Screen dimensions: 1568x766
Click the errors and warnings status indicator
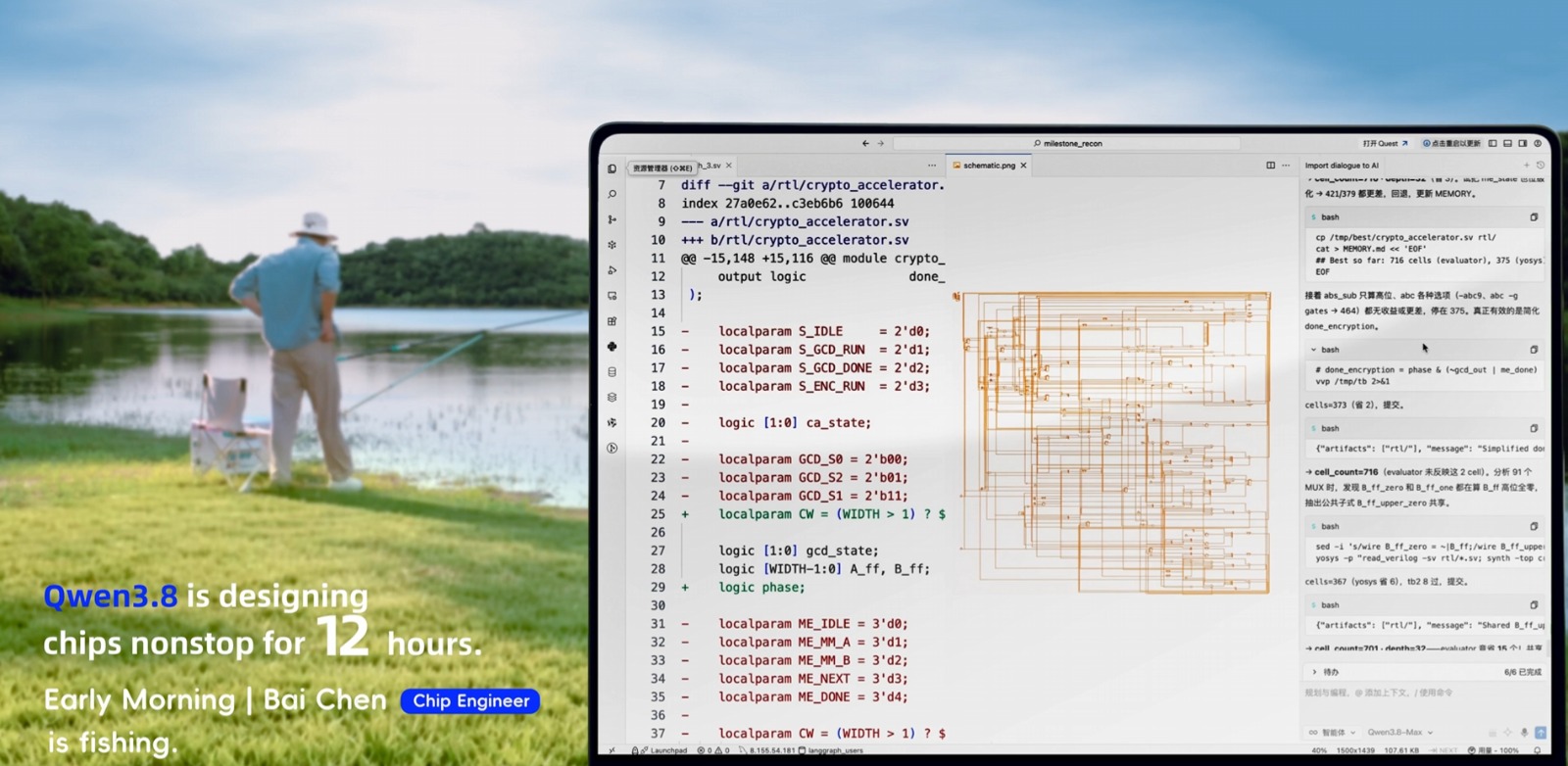(x=713, y=750)
